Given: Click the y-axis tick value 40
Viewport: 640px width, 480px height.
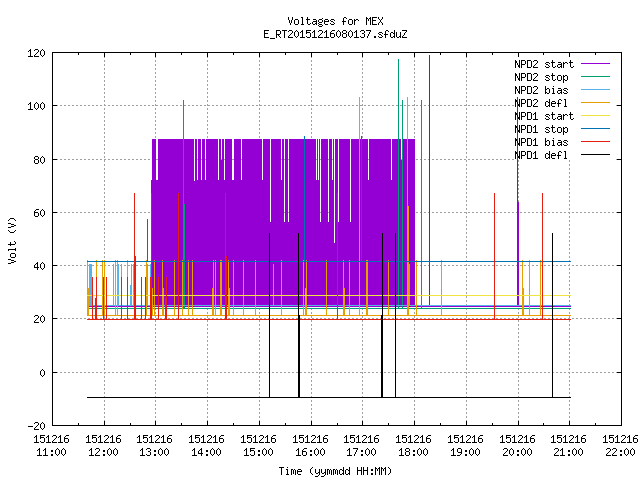Looking at the screenshot, I should click(x=39, y=266).
